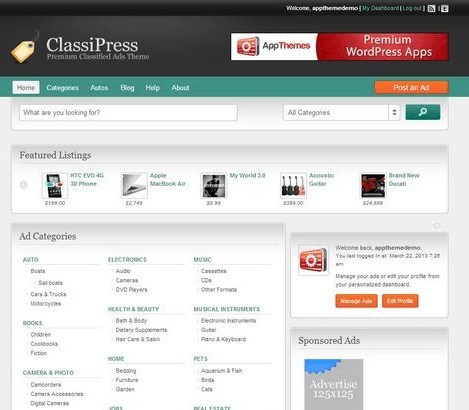Image resolution: width=469 pixels, height=410 pixels.
Task: Click the RSS feed icon
Action: click(431, 8)
